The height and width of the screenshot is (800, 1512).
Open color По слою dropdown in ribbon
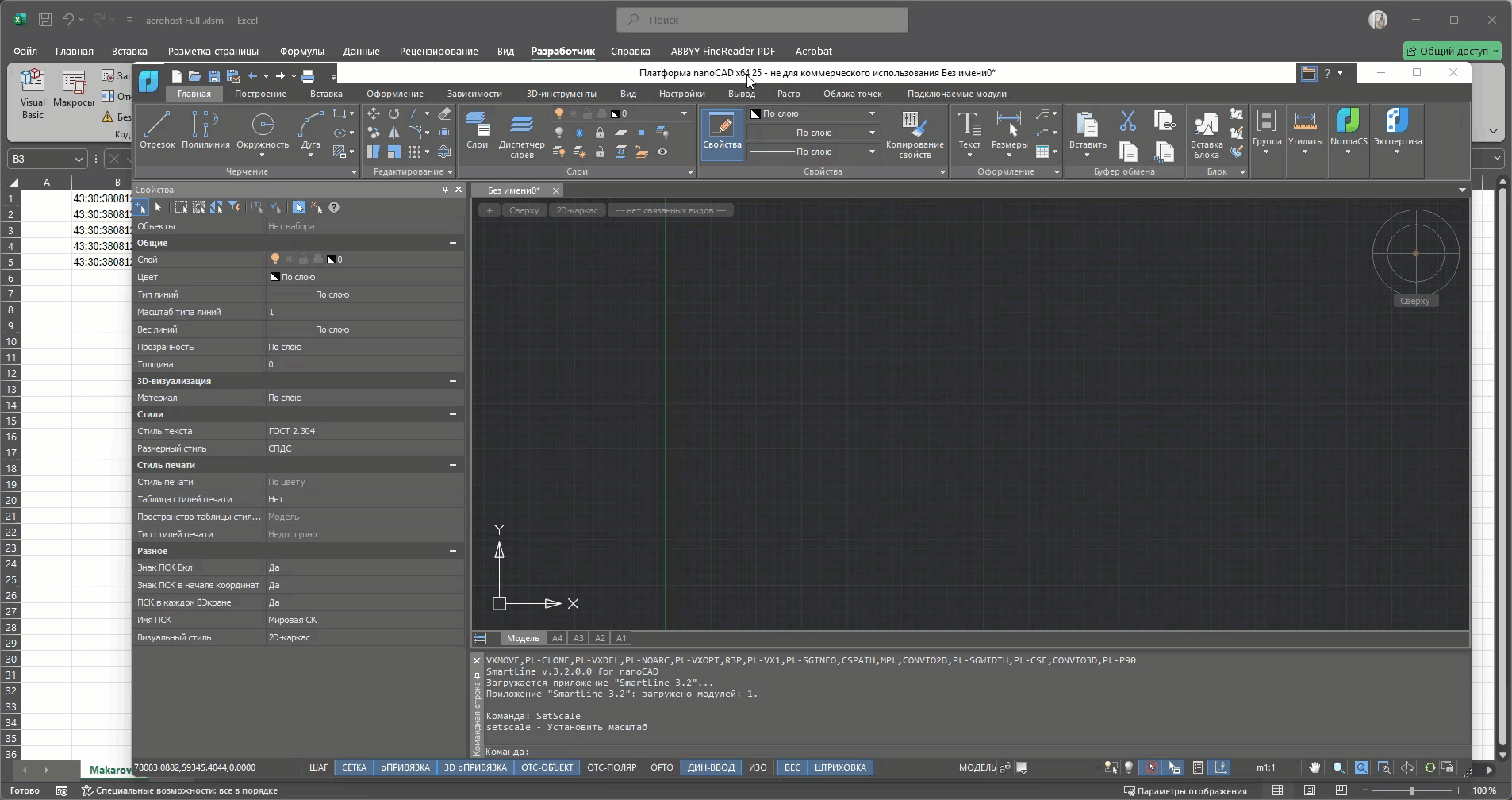point(872,113)
